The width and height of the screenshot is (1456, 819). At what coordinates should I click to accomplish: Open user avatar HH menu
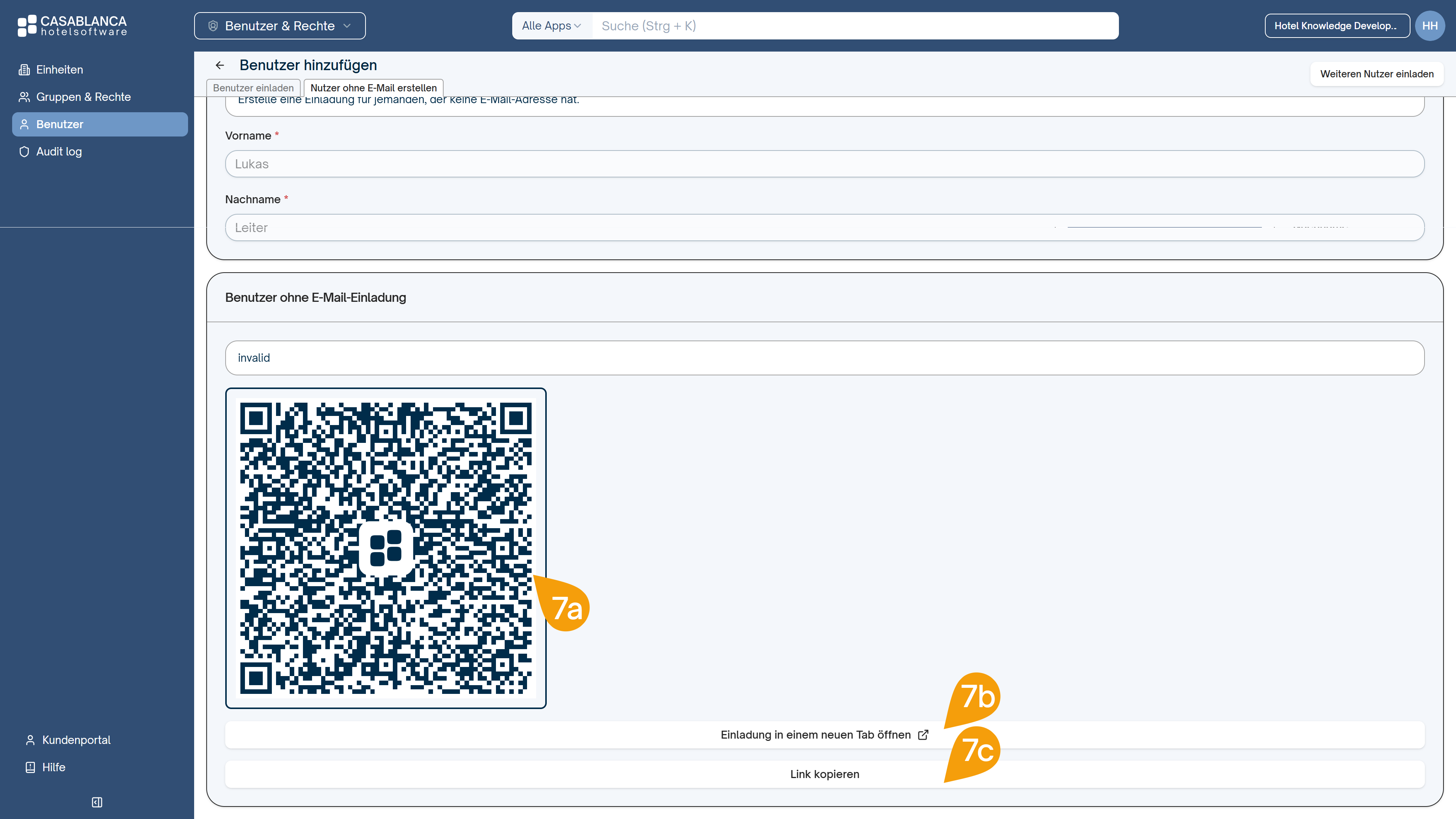[1429, 26]
